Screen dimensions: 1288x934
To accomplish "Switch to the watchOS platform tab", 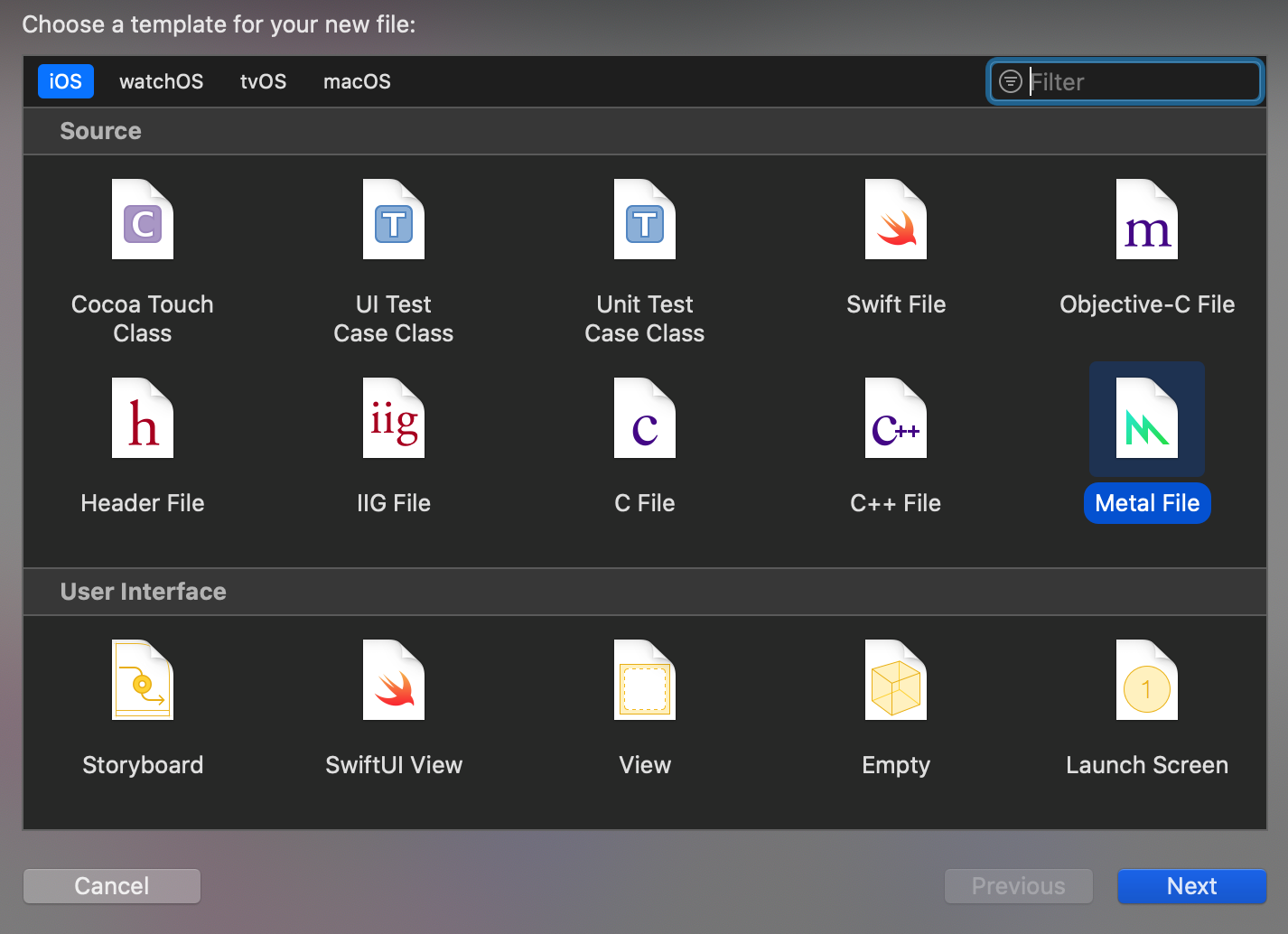I will (x=162, y=81).
